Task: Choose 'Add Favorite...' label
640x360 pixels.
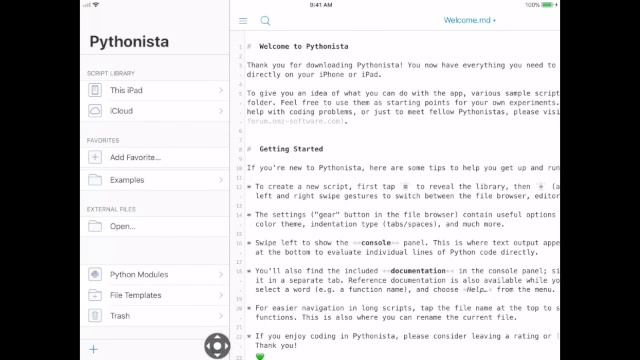Action: 136,157
